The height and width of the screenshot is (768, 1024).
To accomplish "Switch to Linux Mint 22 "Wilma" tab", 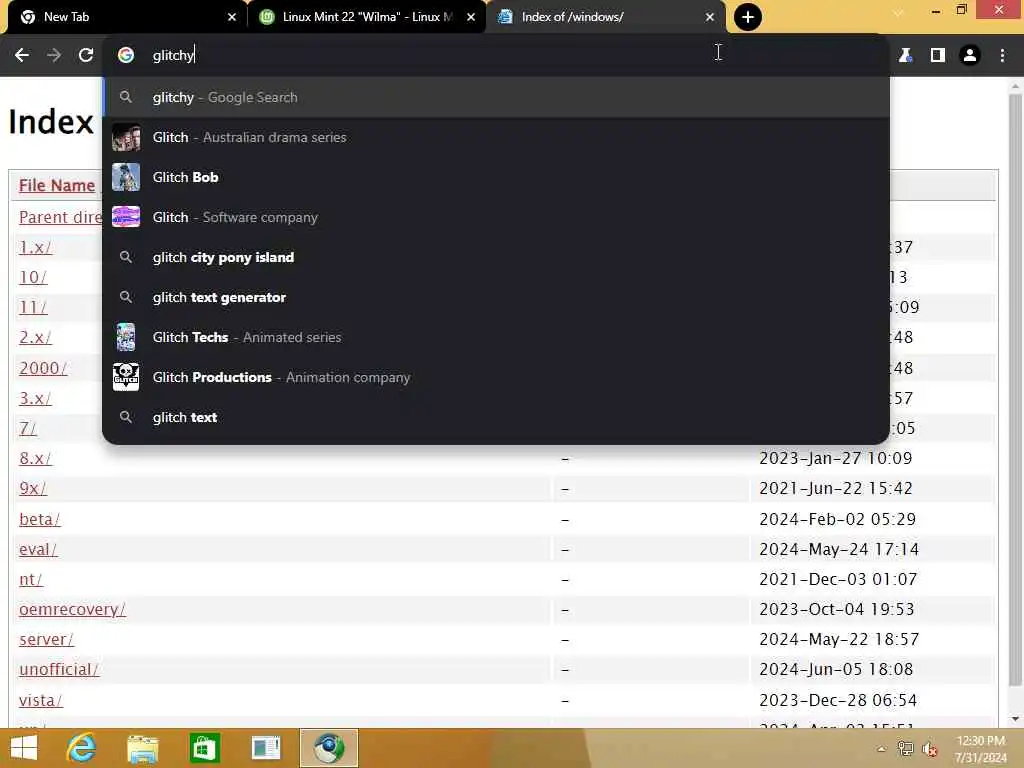I will pos(366,17).
